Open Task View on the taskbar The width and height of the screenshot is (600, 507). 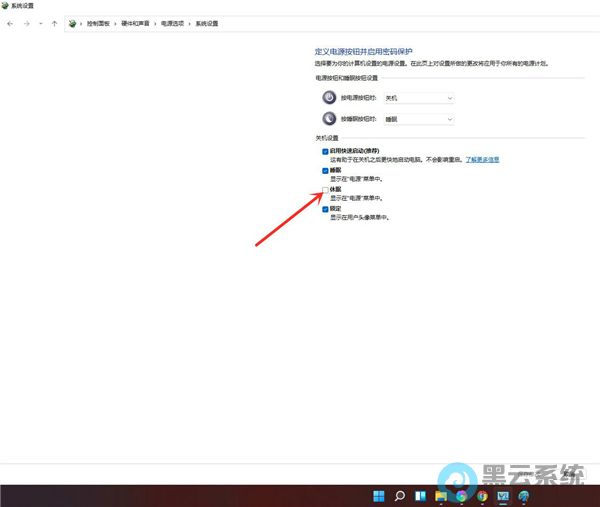[x=420, y=495]
